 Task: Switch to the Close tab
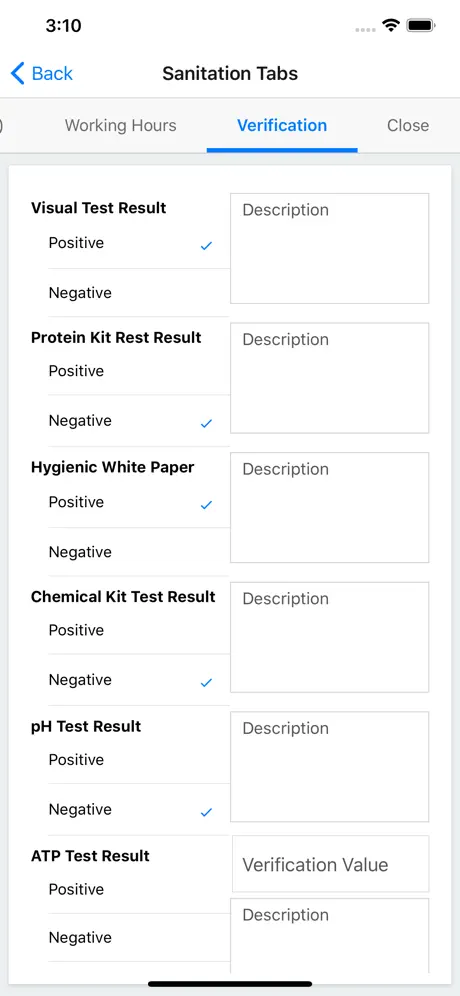click(x=408, y=125)
